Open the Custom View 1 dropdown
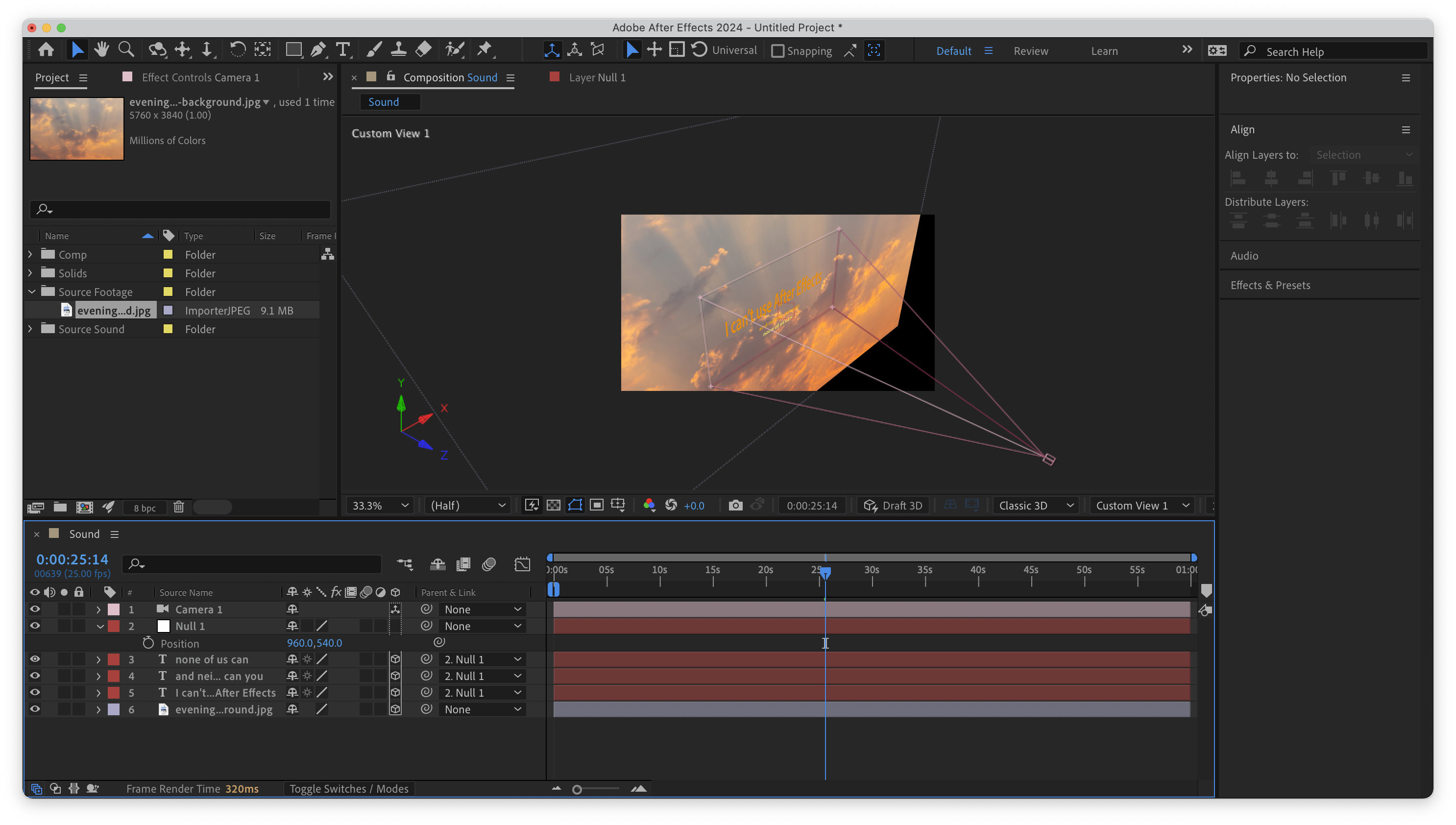The width and height of the screenshot is (1456, 825). [1141, 506]
